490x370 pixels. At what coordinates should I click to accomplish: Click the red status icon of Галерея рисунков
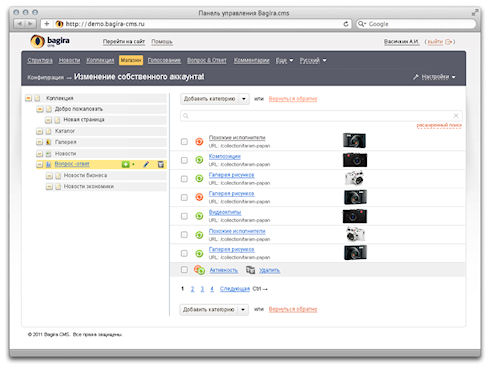click(x=199, y=197)
